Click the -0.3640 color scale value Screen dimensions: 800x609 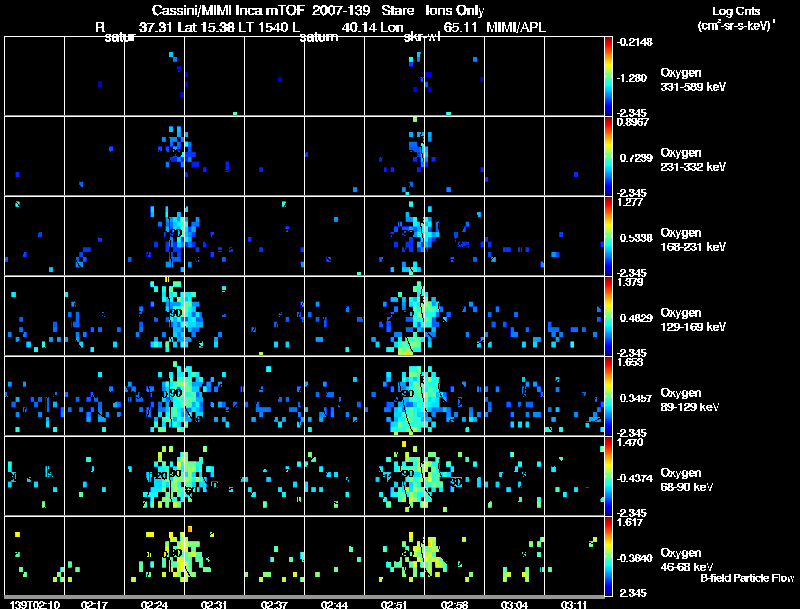tap(635, 559)
